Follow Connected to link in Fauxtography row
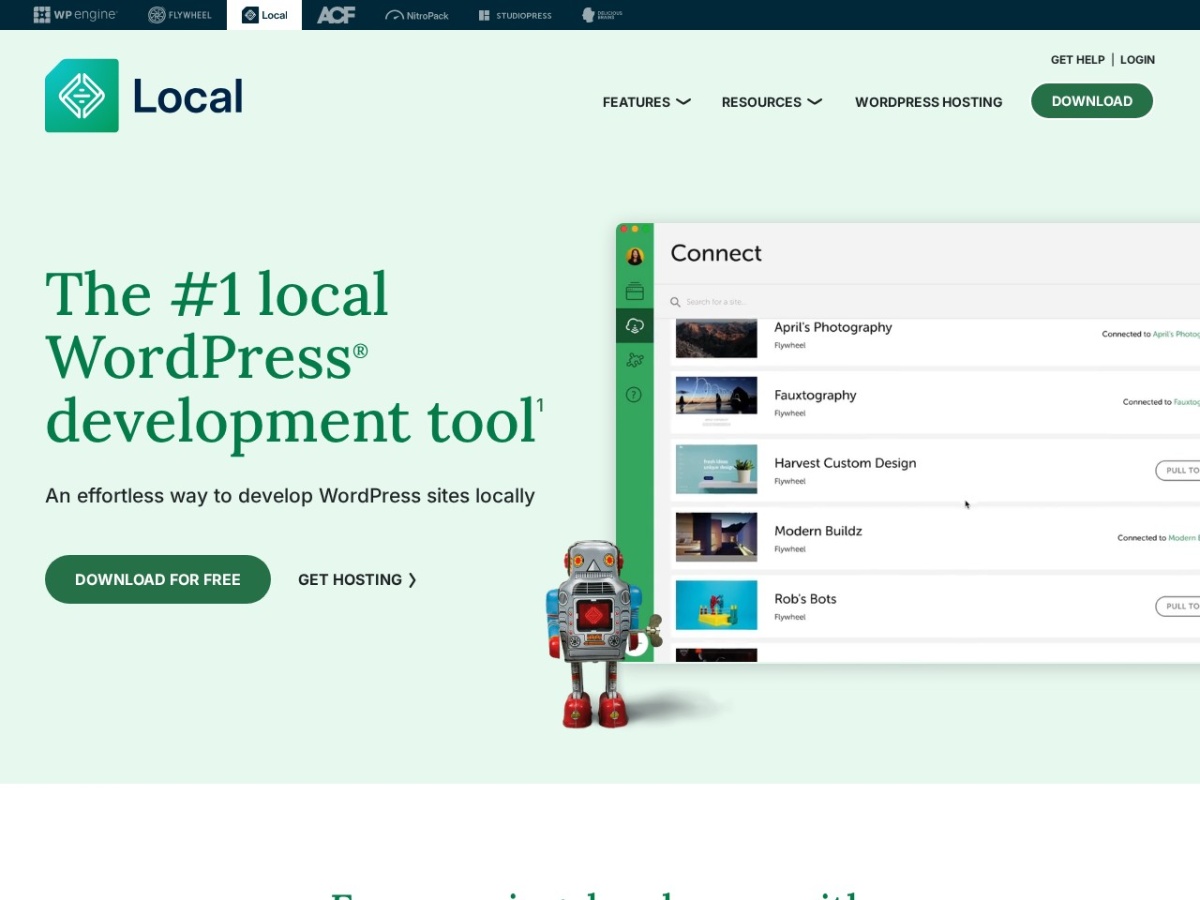Viewport: 1200px width, 900px height. [x=1187, y=402]
